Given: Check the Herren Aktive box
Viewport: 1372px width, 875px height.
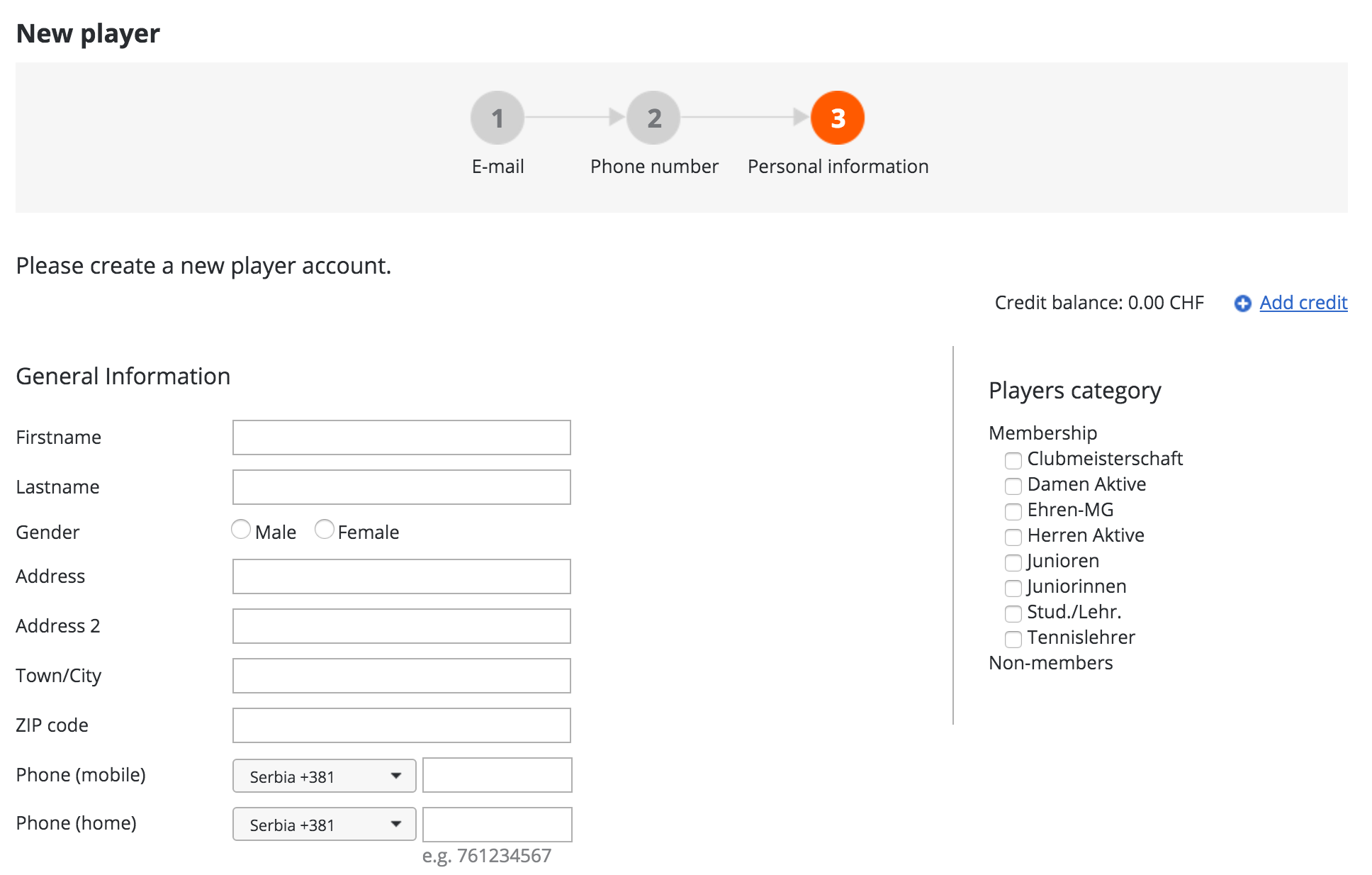Looking at the screenshot, I should point(1013,537).
